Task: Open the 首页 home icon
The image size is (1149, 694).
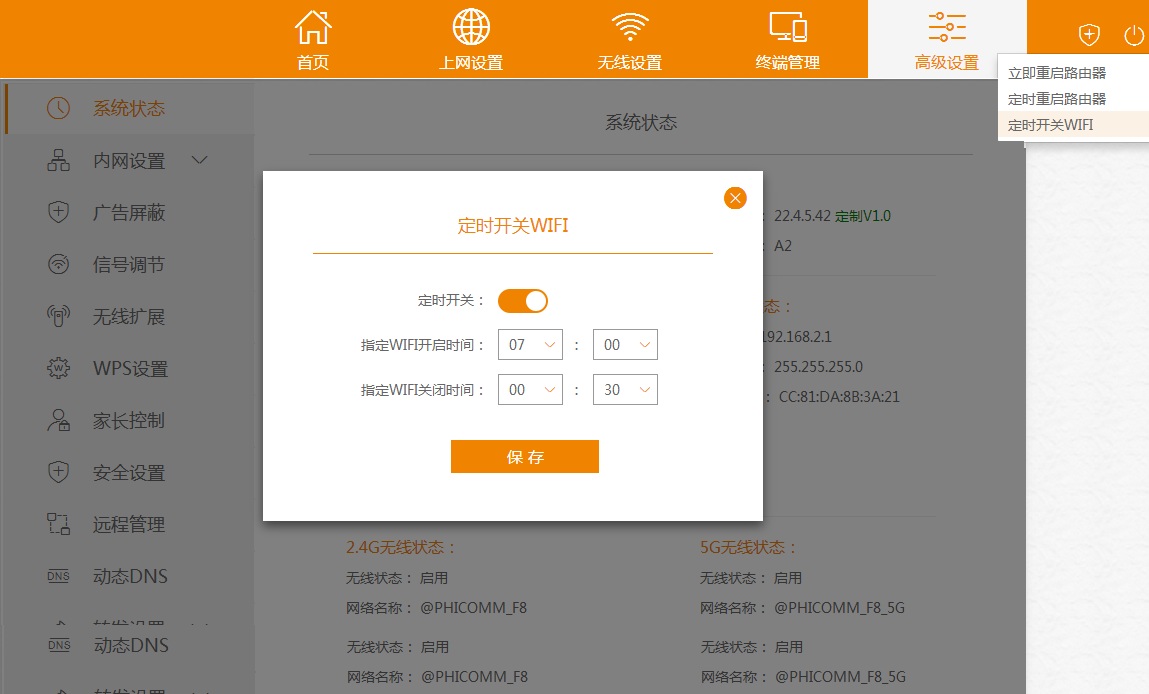Action: [x=313, y=27]
